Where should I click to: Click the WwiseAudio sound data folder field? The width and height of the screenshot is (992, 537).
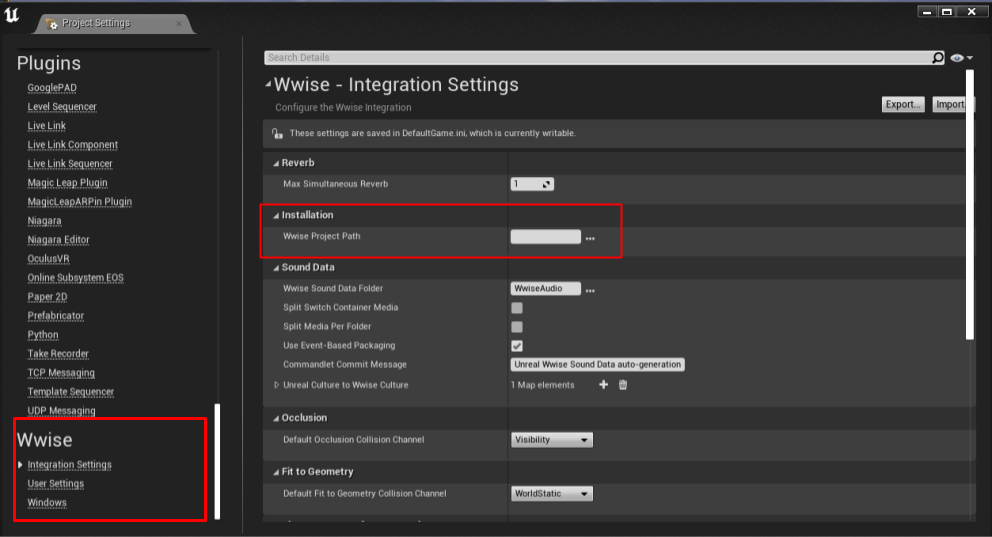(545, 288)
